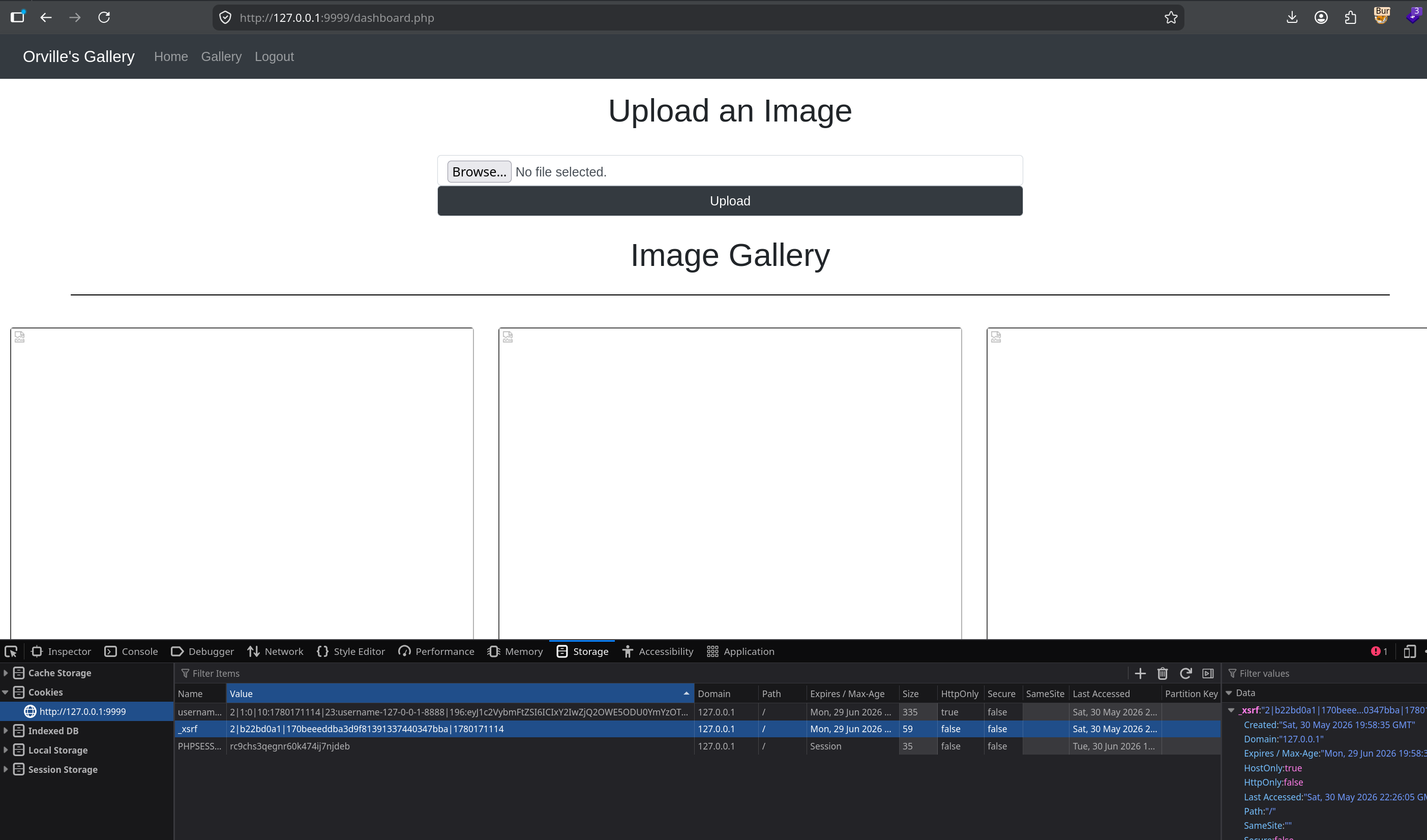Click the Size column header

[x=918, y=694]
